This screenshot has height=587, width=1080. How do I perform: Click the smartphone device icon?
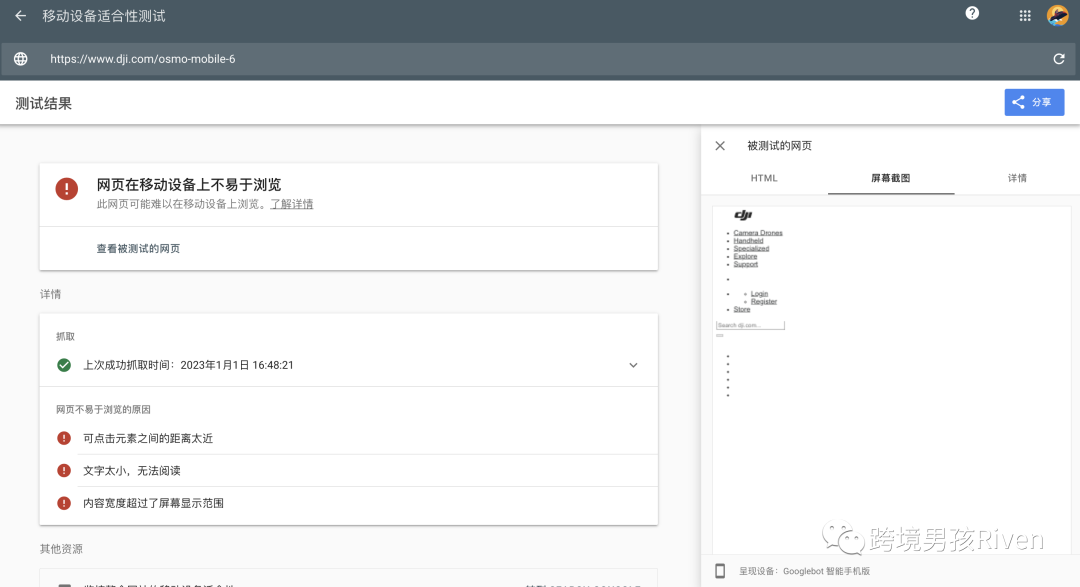(720, 571)
